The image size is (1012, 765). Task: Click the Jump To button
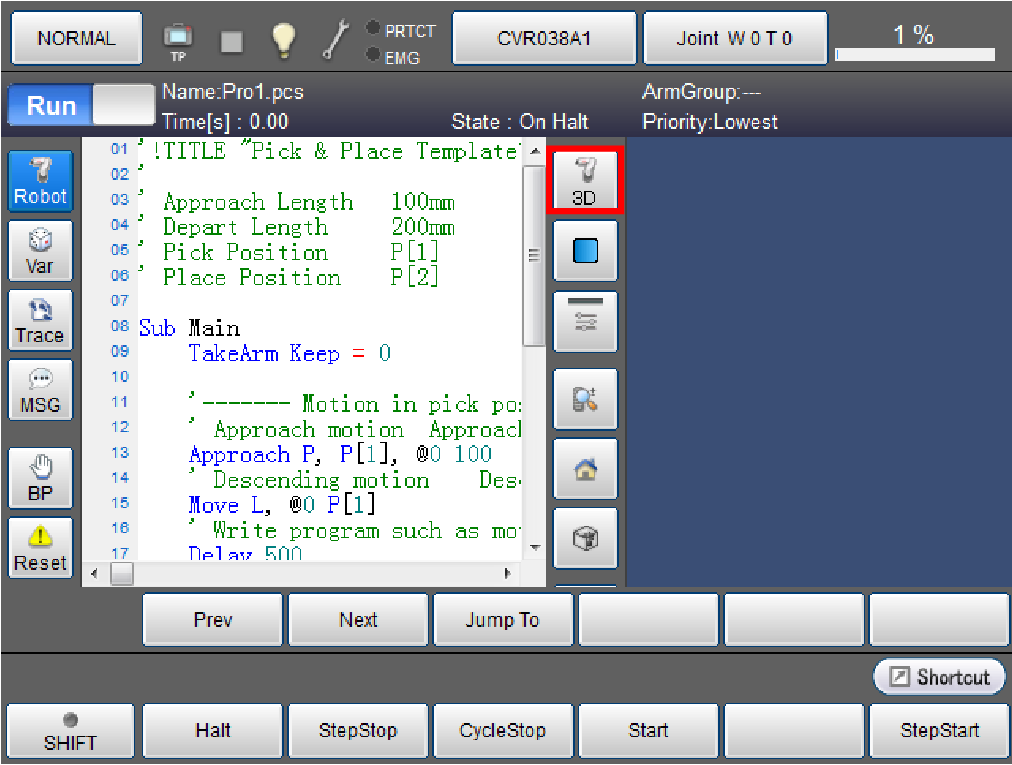point(502,620)
